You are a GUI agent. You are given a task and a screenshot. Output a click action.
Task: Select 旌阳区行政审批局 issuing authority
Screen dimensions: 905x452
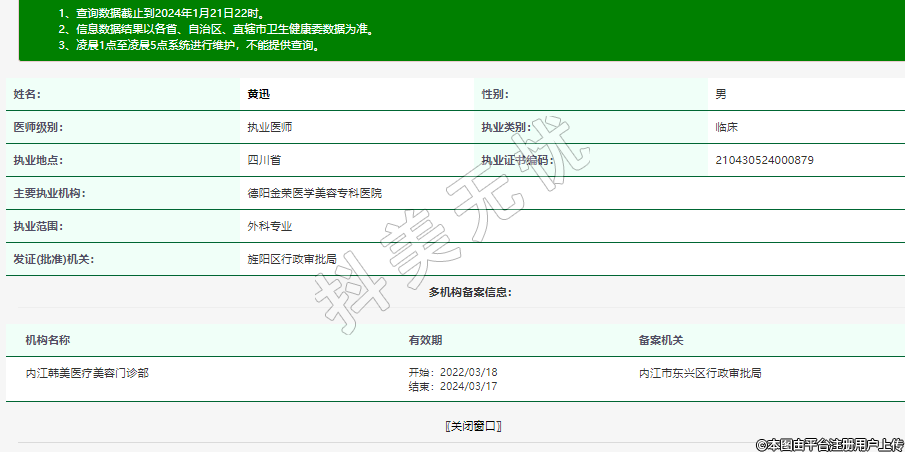point(292,259)
